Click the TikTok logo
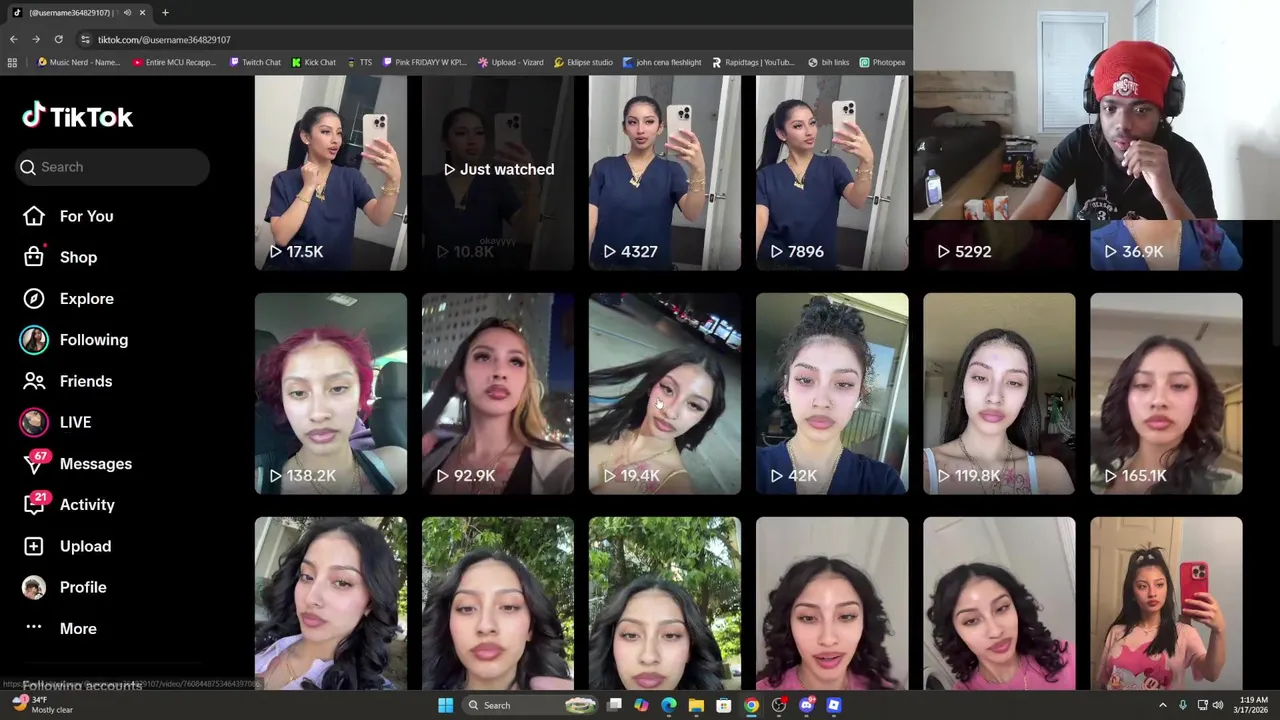This screenshot has height=720, width=1280. (77, 117)
